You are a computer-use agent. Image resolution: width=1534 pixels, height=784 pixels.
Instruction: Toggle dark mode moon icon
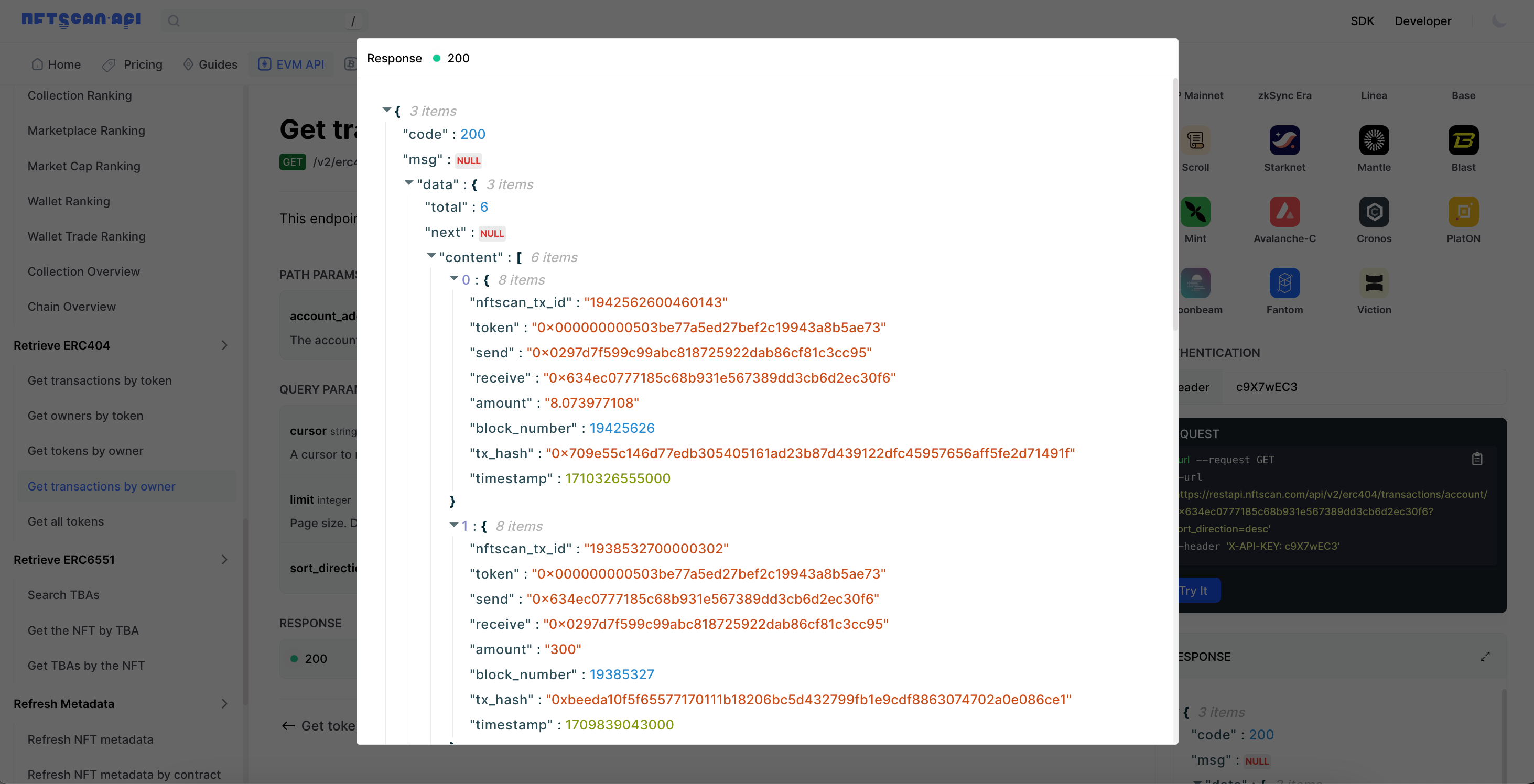pos(1499,21)
